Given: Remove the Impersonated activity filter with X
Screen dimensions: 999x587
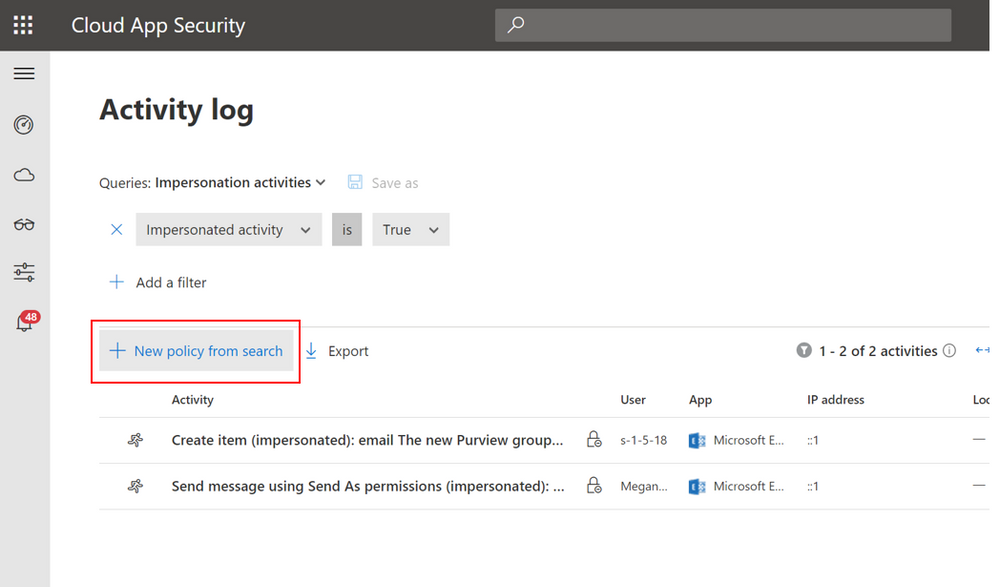Looking at the screenshot, I should tap(116, 230).
